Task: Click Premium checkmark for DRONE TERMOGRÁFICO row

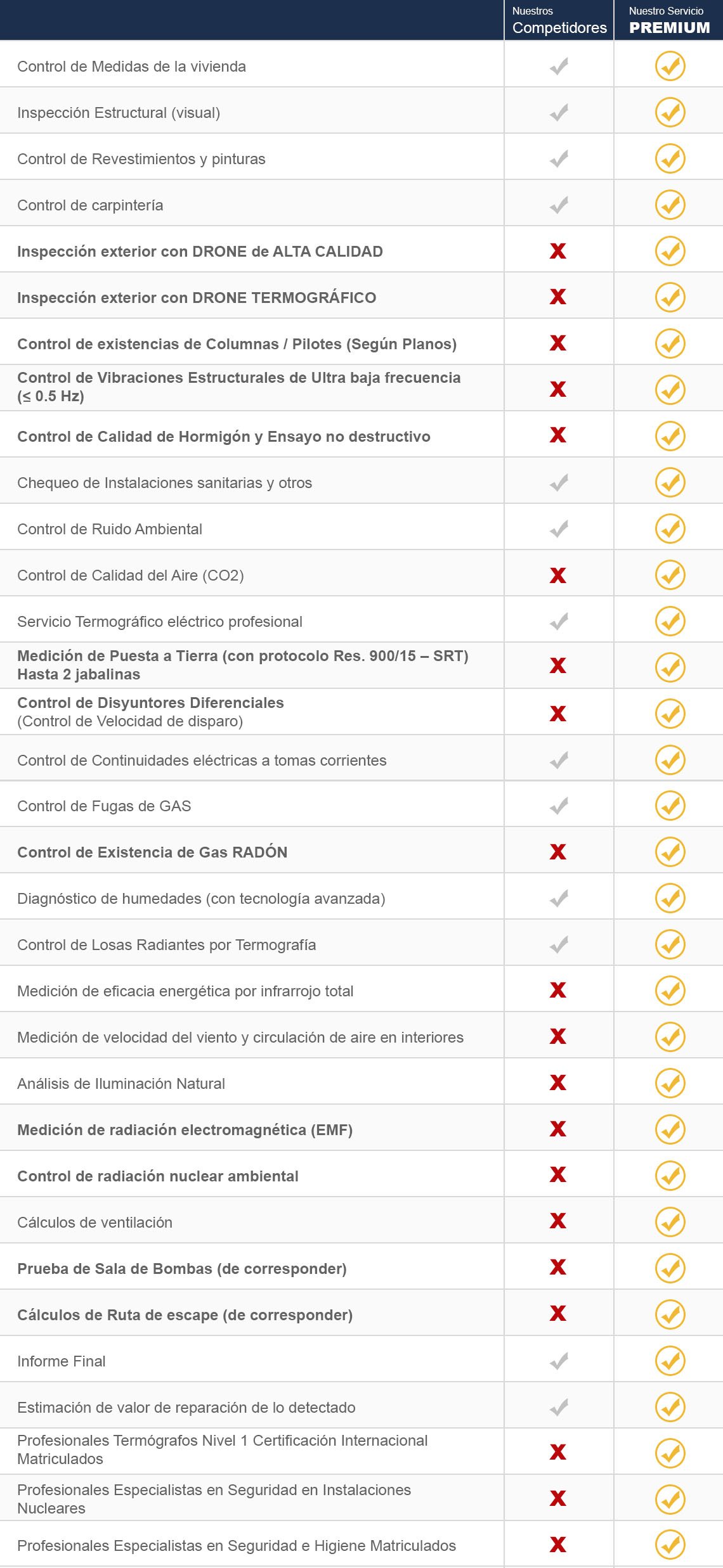Action: click(670, 297)
